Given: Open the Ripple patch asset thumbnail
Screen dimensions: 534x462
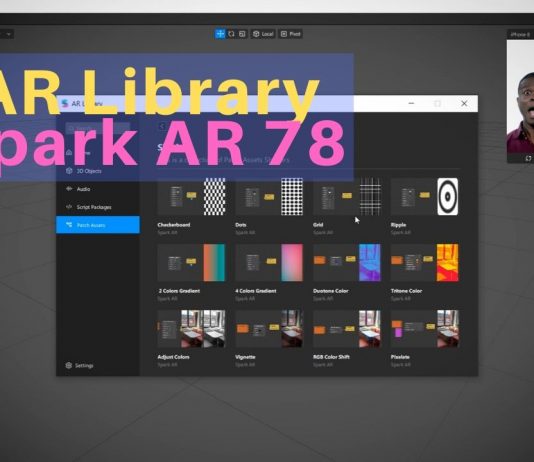Looking at the screenshot, I should point(425,196).
